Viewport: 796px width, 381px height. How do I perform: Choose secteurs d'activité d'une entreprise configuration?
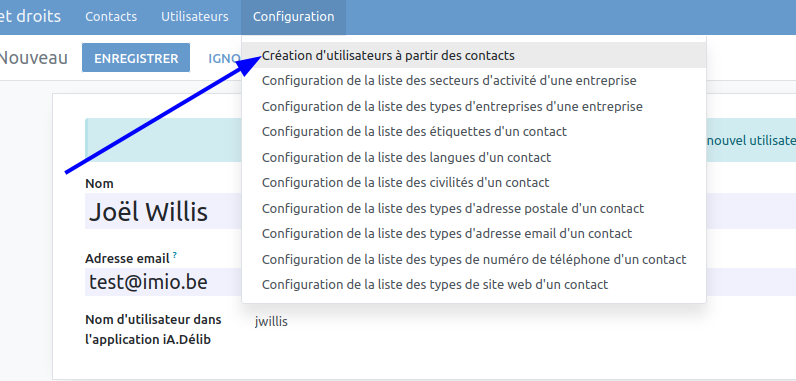pos(474,81)
